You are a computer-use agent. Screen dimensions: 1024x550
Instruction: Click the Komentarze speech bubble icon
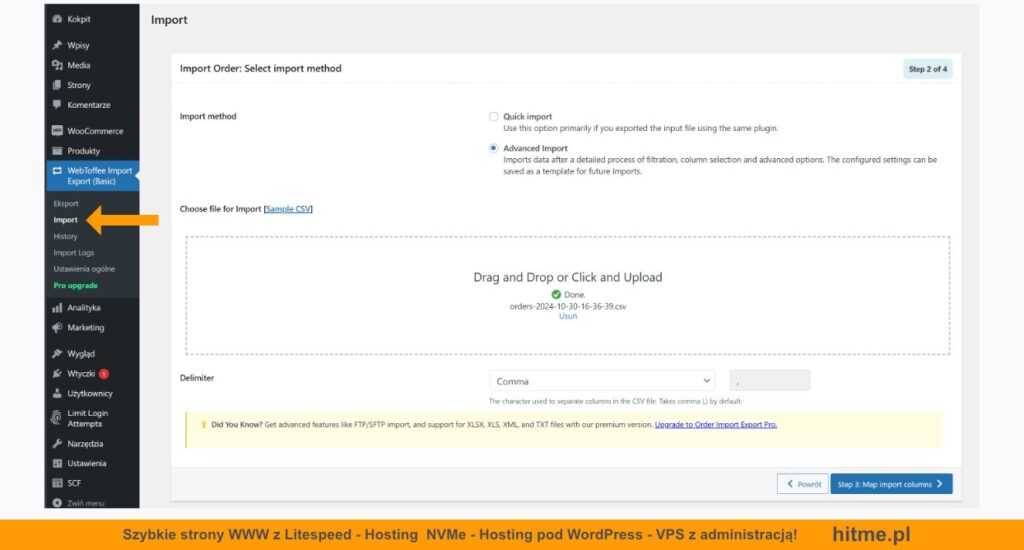point(57,105)
